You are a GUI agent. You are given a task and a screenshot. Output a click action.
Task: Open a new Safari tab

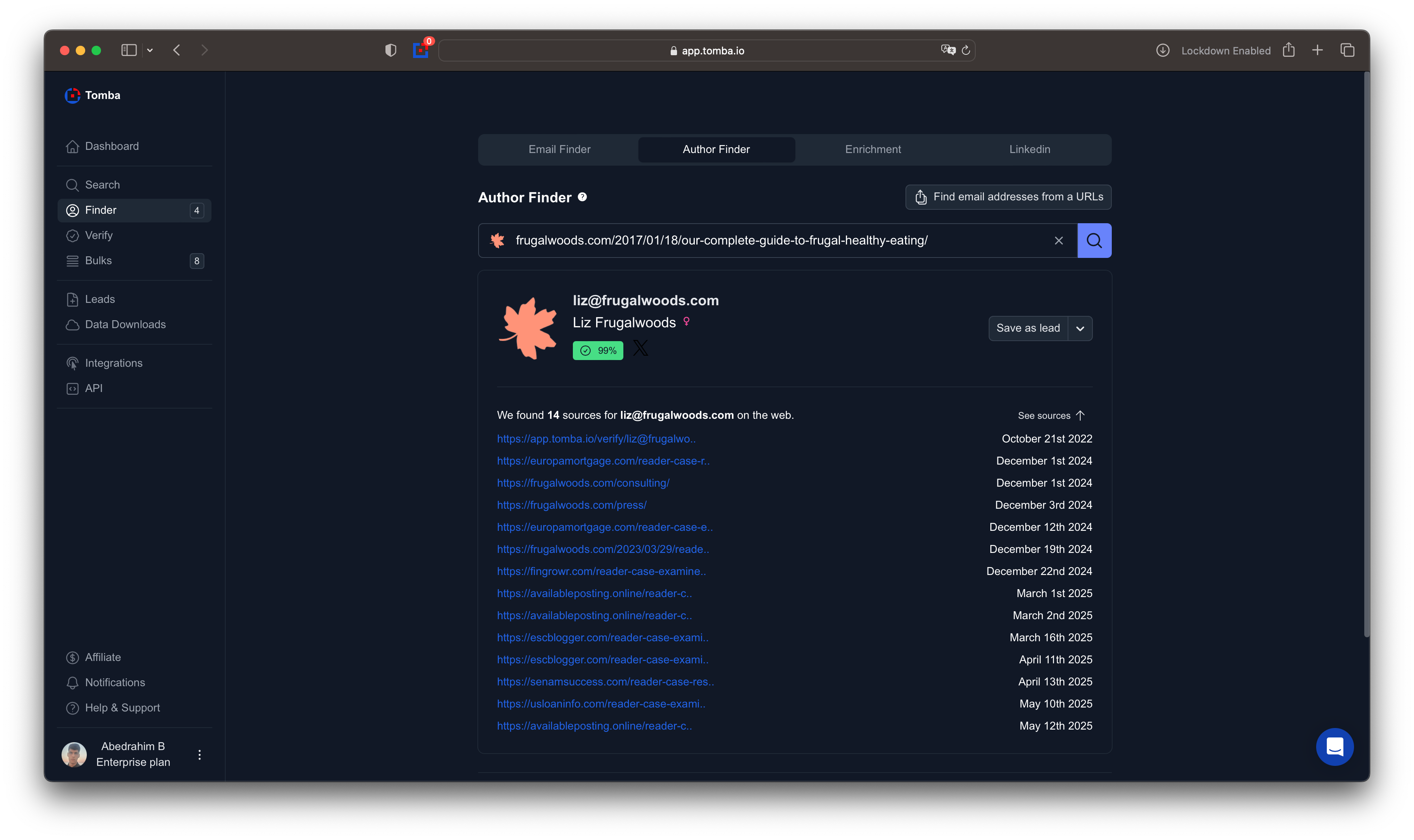1317,50
